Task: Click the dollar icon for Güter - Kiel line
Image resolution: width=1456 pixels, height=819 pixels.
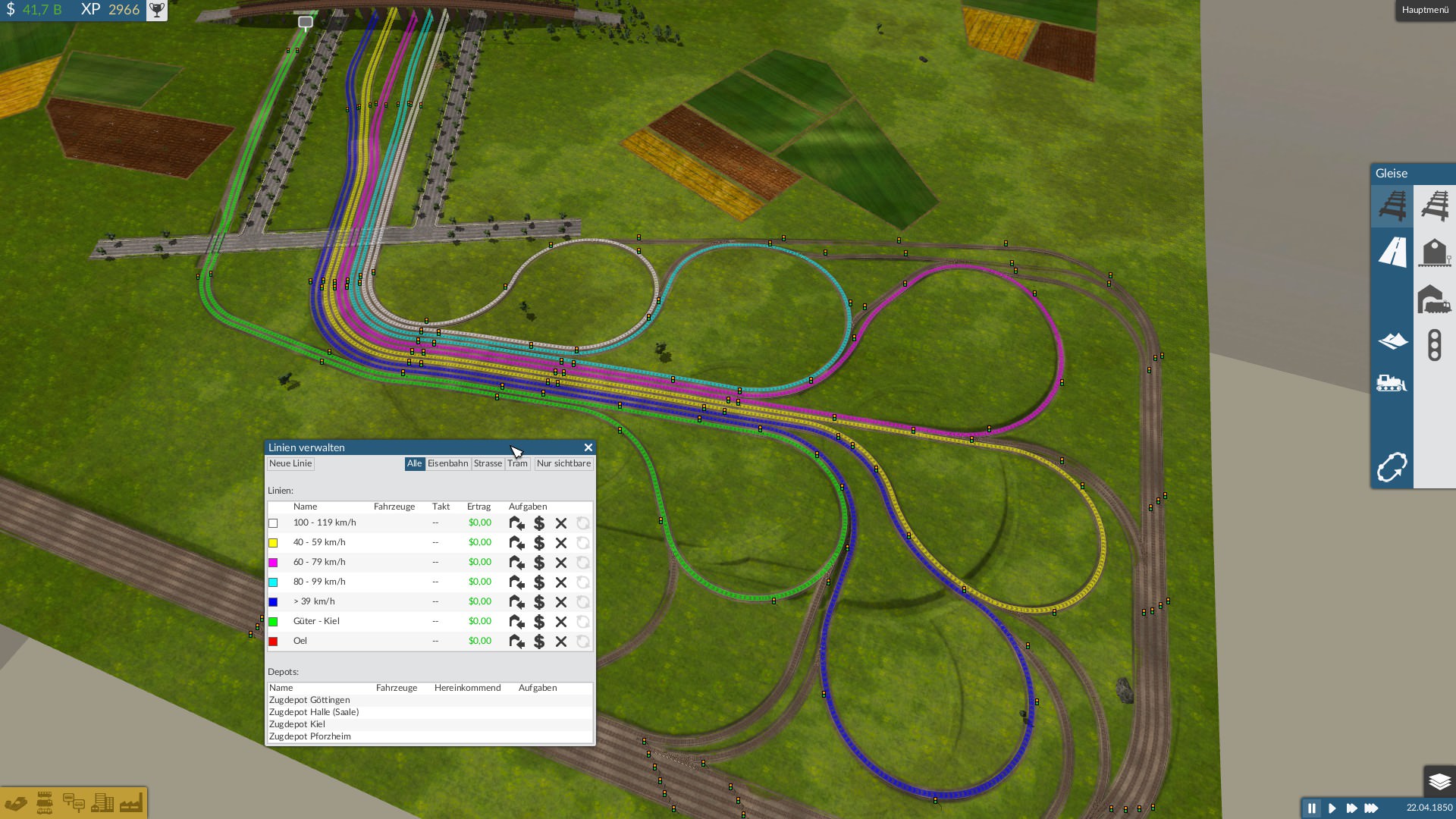Action: [539, 622]
